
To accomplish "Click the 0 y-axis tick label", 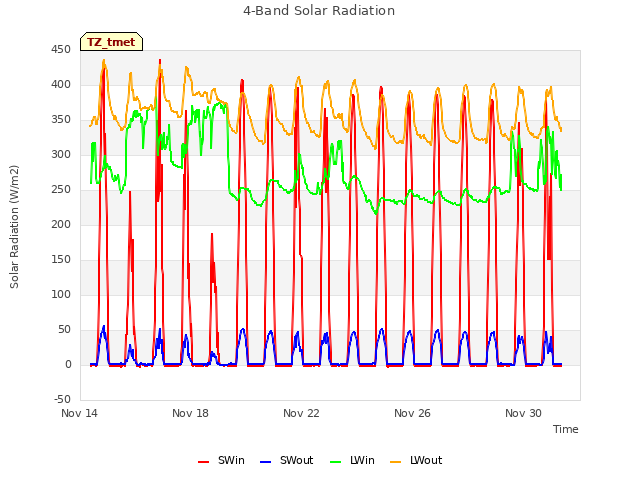I will [x=68, y=365].
